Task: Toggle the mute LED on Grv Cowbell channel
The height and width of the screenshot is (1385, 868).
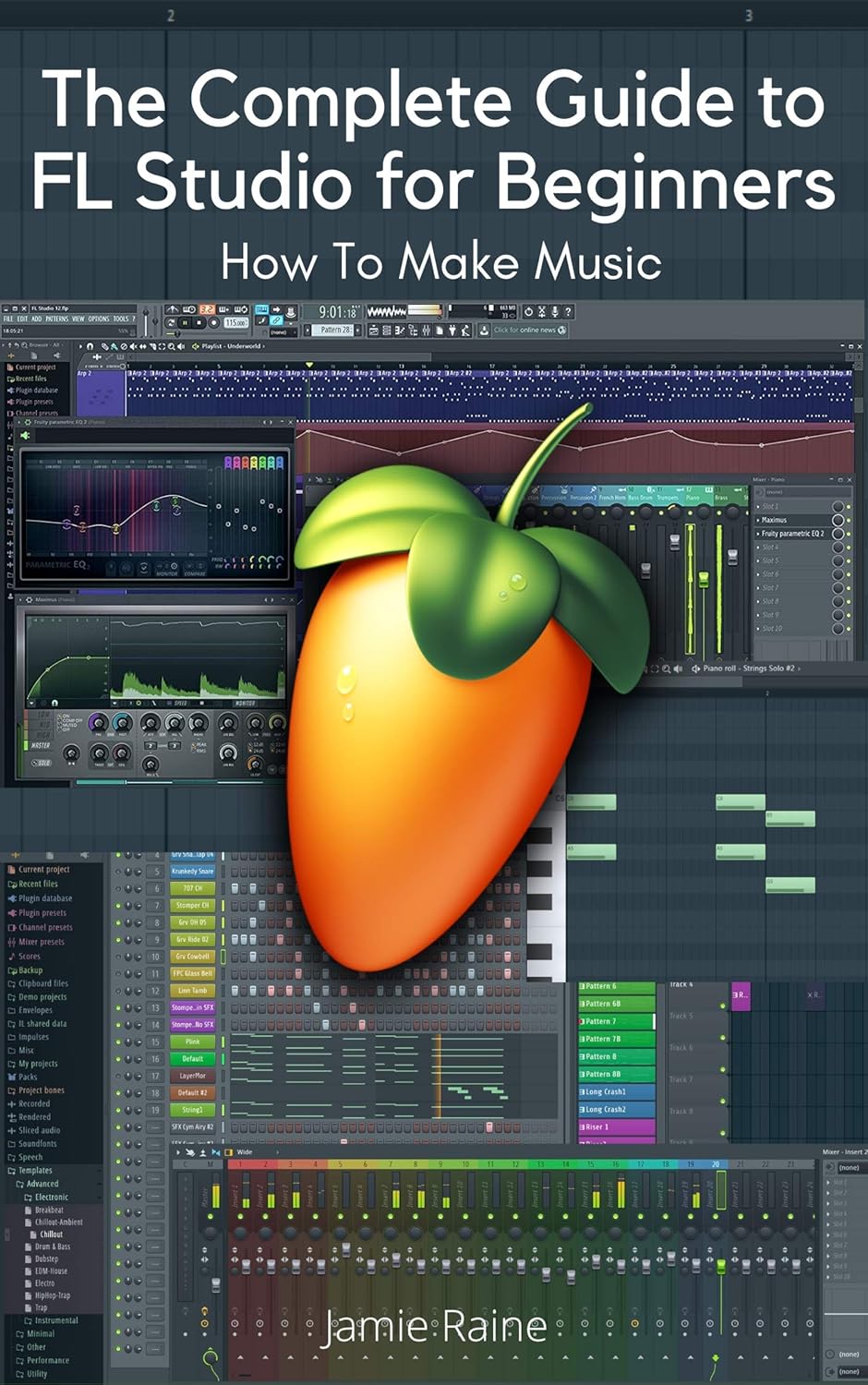Action: tap(119, 957)
